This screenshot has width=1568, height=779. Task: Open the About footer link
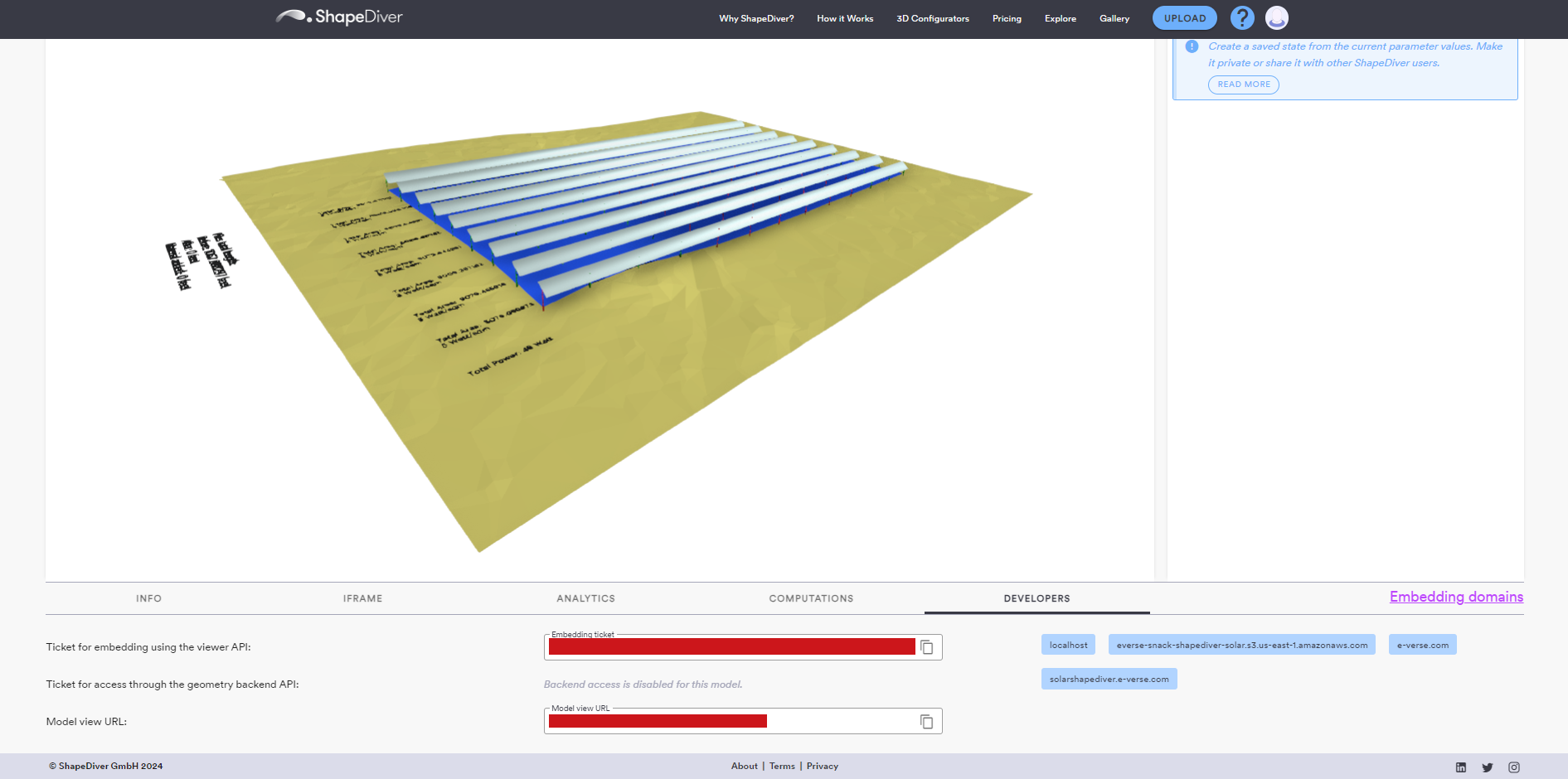point(745,767)
